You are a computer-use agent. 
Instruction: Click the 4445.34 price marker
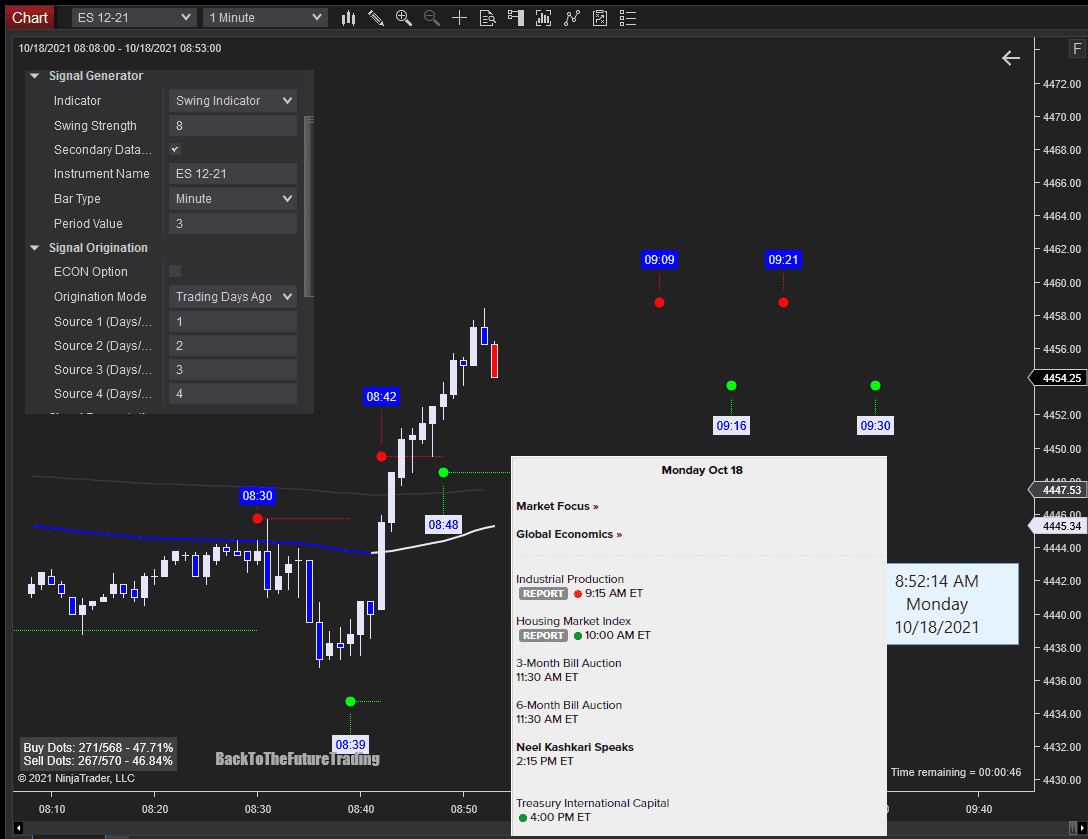click(x=1056, y=526)
